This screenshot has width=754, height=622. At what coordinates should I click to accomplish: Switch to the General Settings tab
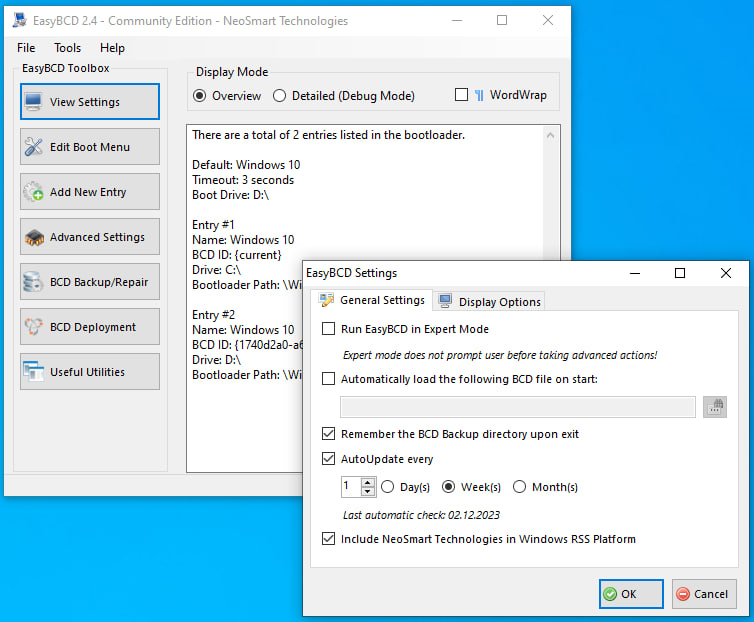point(372,300)
